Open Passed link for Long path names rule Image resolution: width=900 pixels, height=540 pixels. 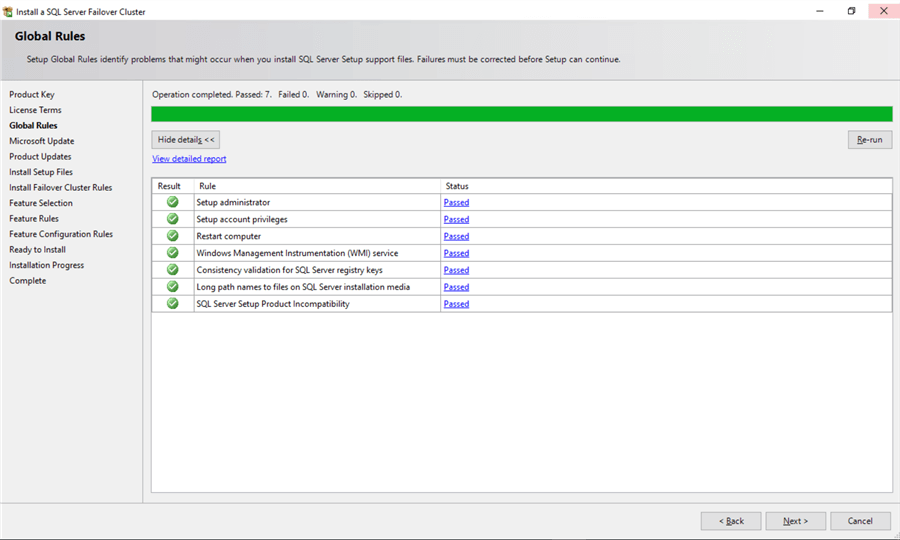tap(456, 287)
